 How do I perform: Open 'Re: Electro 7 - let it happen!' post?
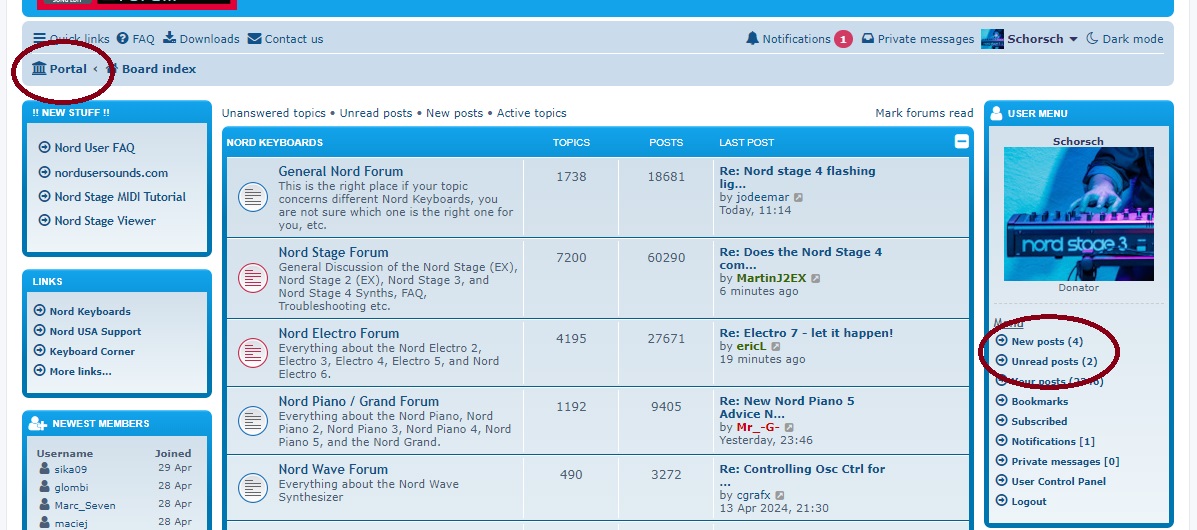coord(806,333)
